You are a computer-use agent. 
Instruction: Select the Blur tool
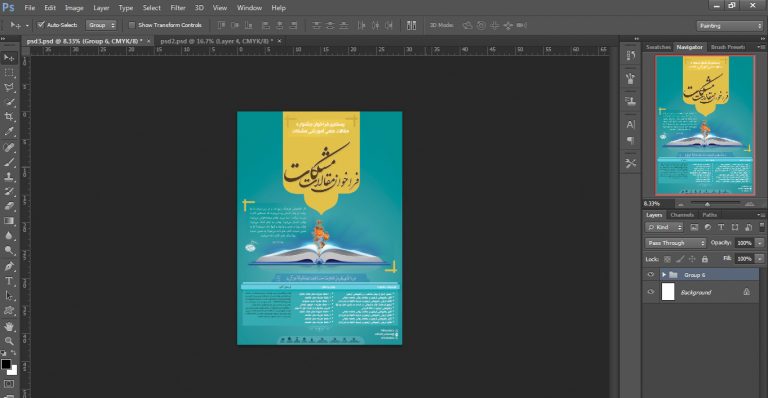click(x=9, y=235)
